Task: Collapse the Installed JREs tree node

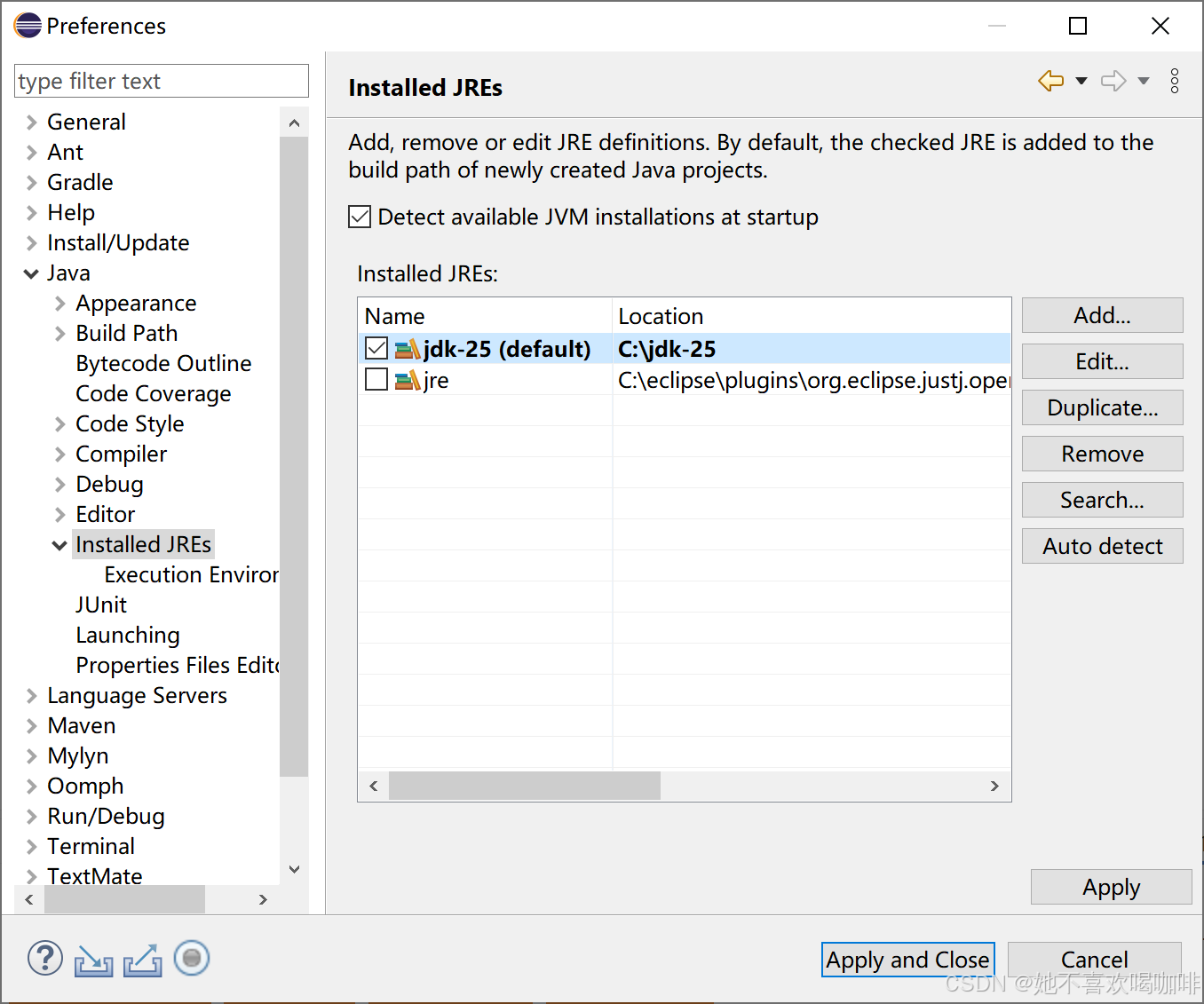Action: 59,545
